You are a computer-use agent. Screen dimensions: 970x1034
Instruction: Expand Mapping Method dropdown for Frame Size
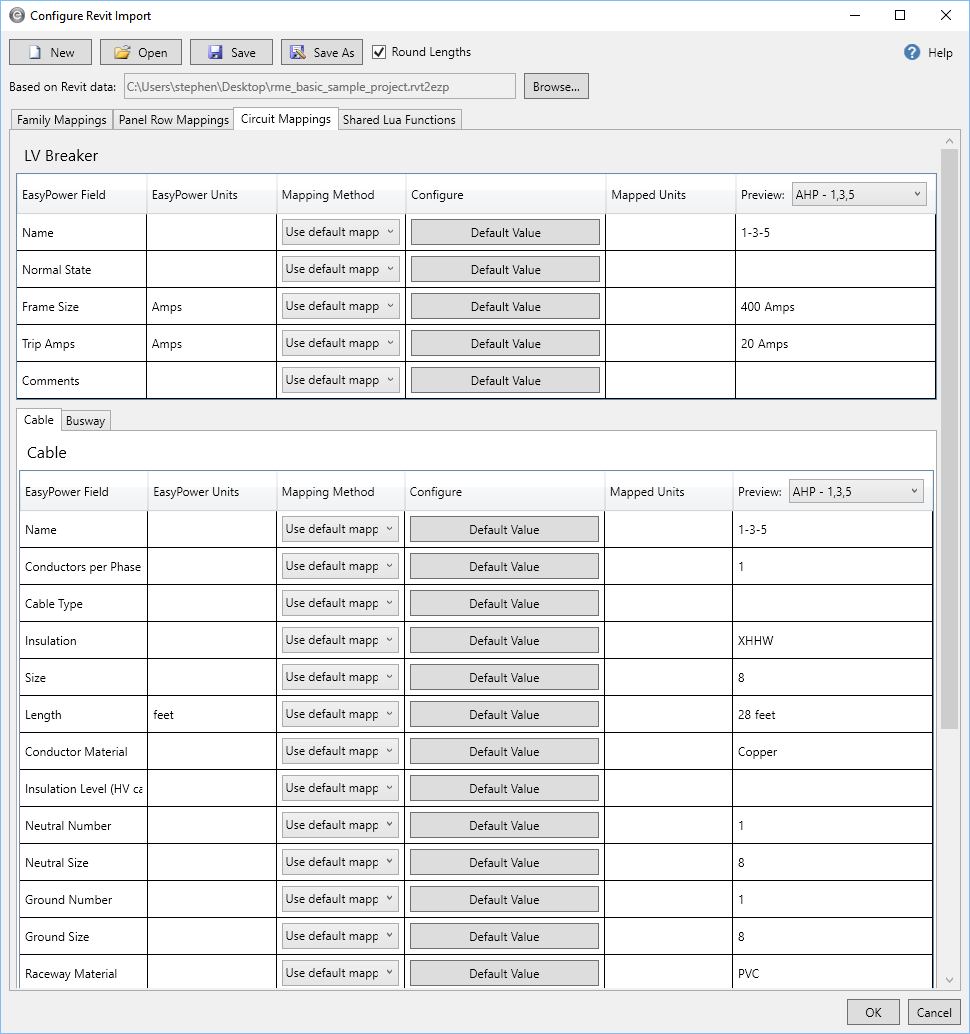pyautogui.click(x=340, y=306)
